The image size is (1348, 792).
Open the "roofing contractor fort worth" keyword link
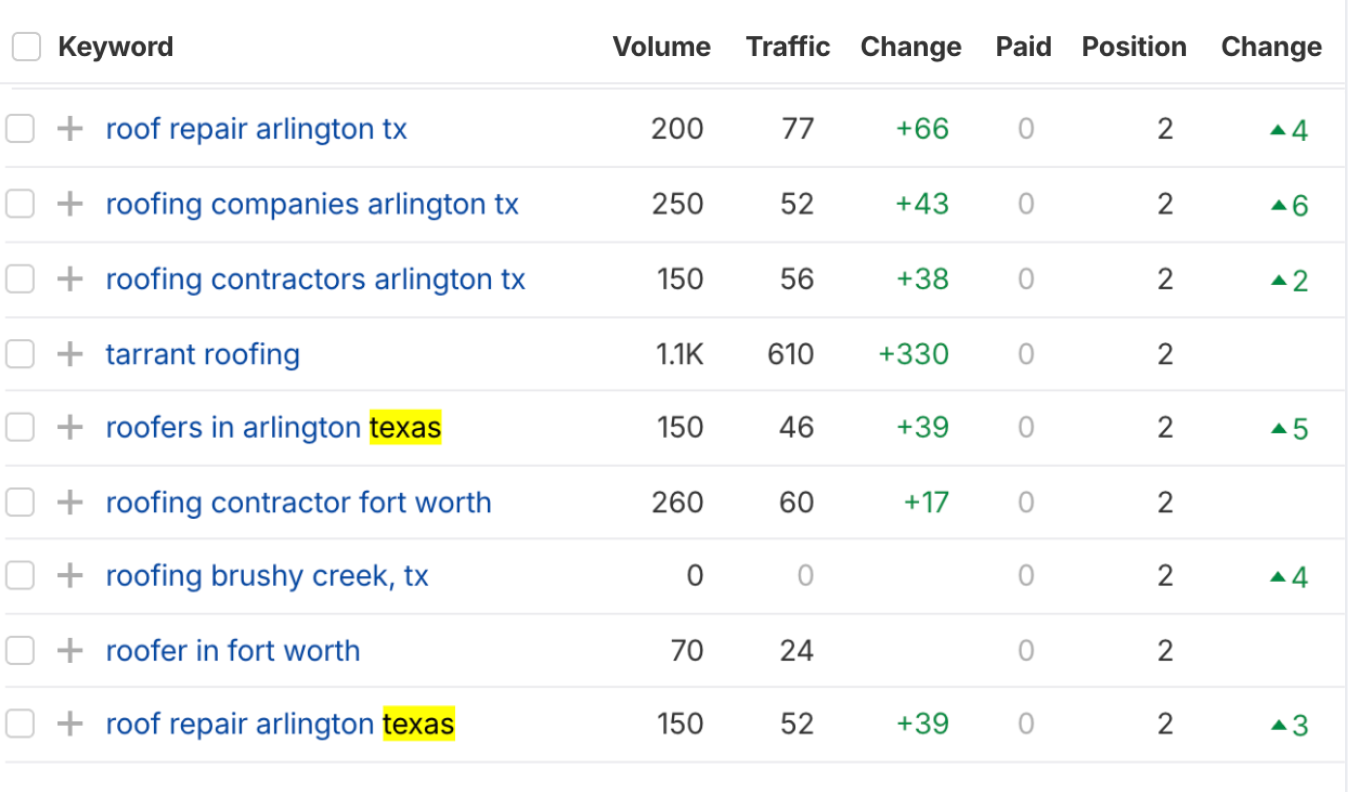click(x=298, y=502)
